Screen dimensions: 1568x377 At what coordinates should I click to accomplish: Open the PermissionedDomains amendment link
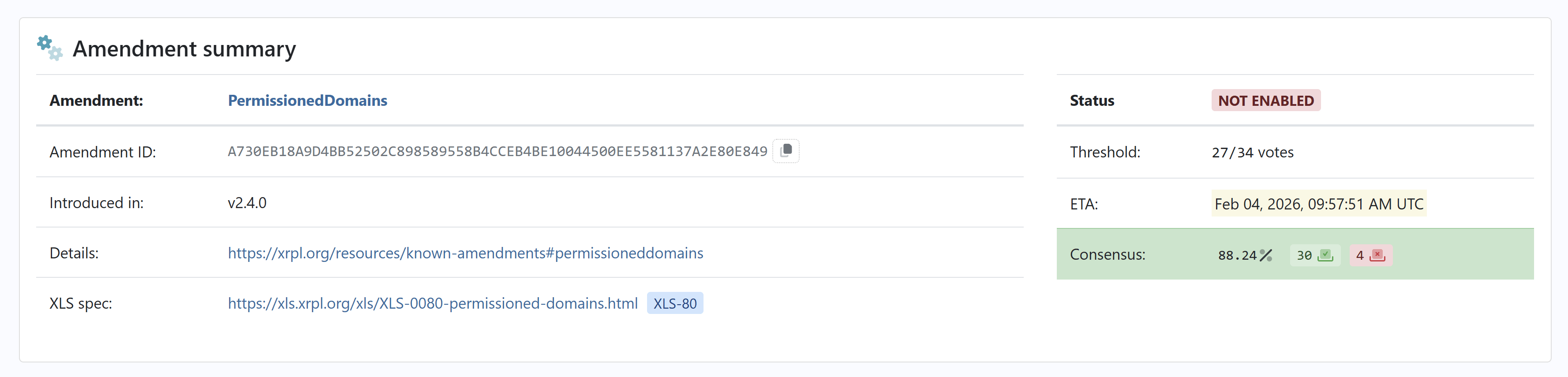coord(307,101)
